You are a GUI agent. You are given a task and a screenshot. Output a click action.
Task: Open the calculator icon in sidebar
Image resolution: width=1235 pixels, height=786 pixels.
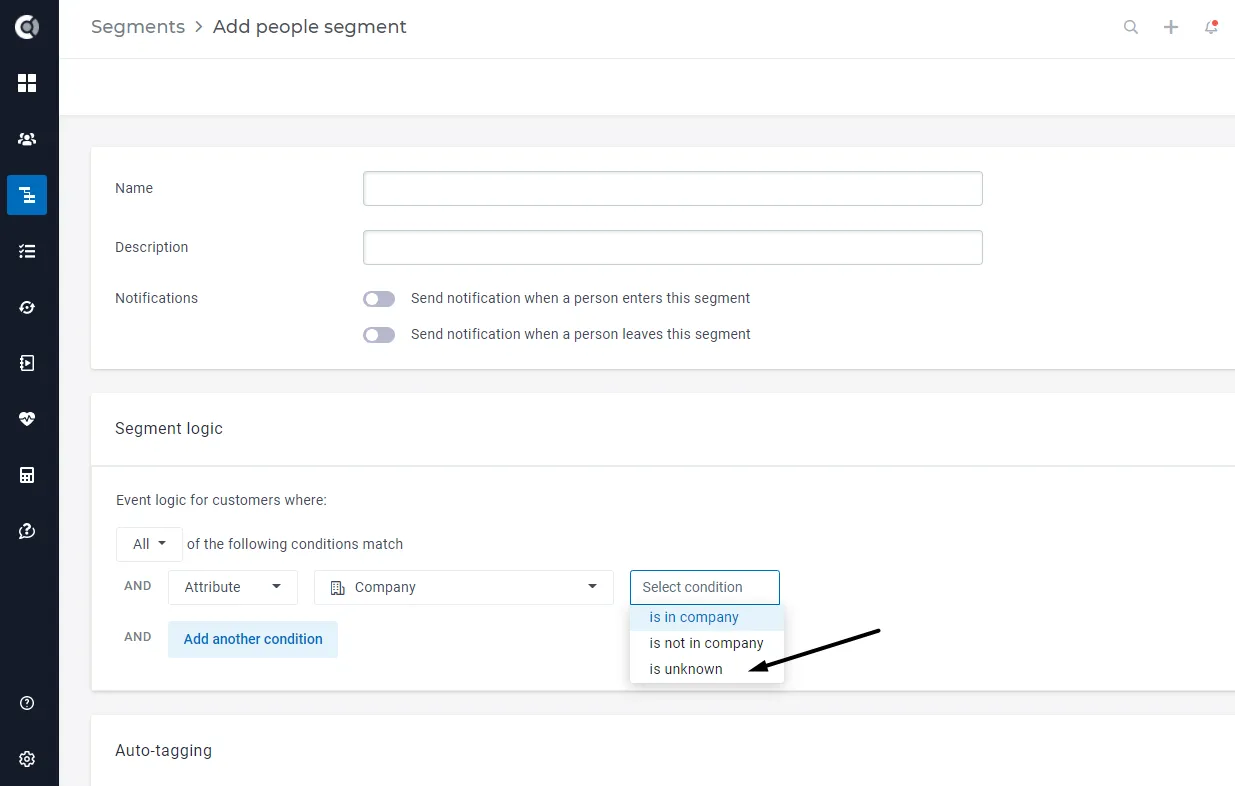click(27, 475)
